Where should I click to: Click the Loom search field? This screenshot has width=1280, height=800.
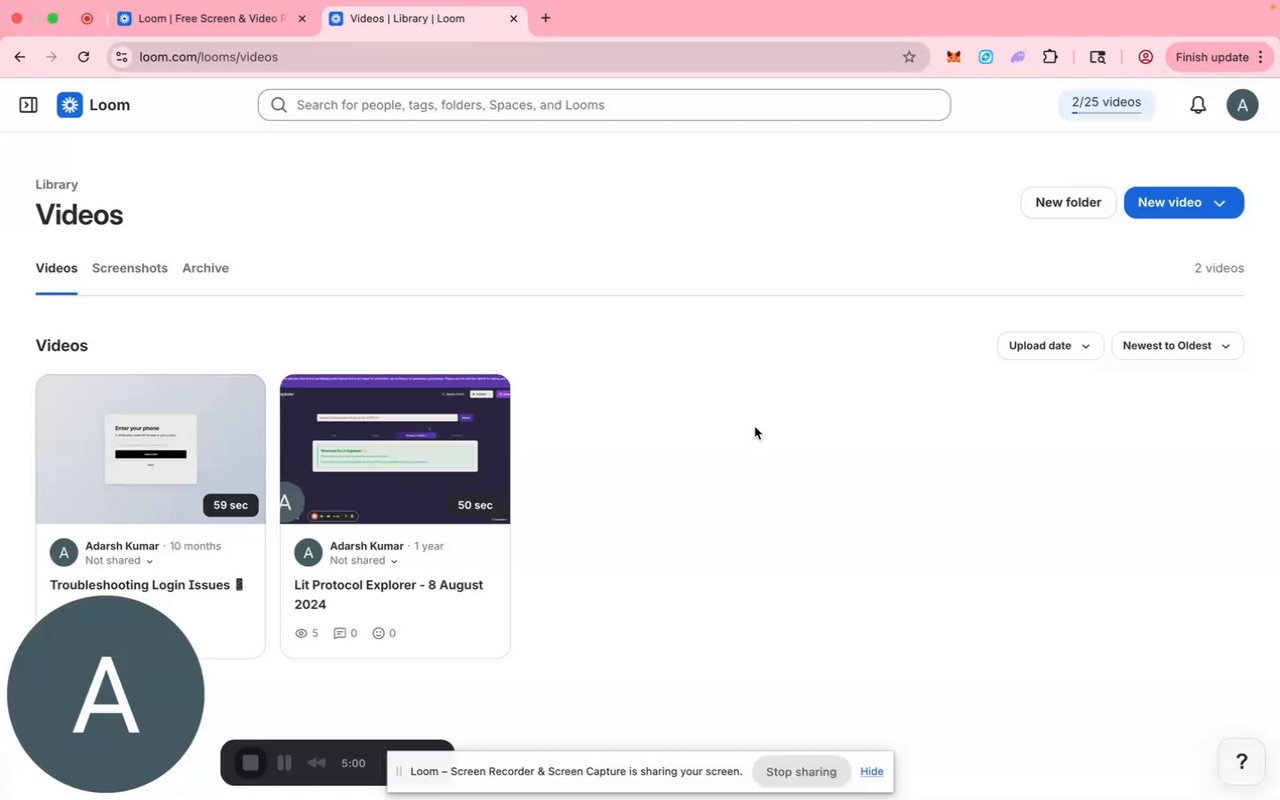(604, 105)
